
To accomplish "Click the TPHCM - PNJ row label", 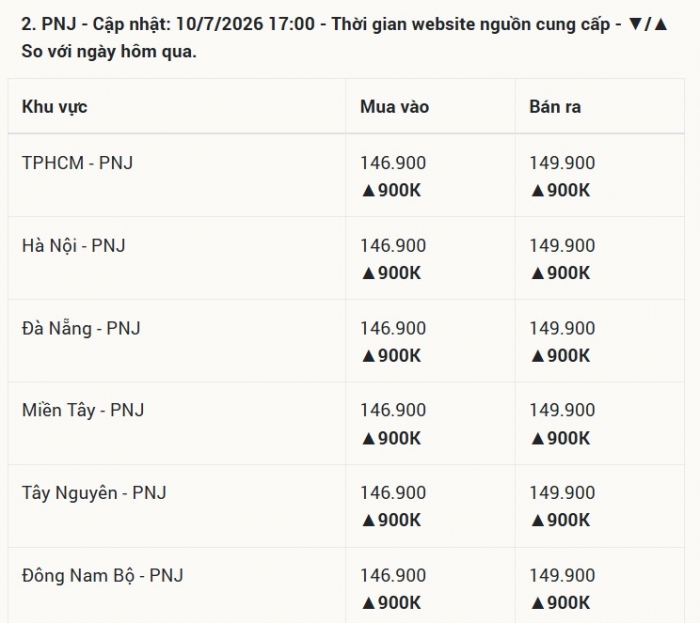I will [x=77, y=163].
